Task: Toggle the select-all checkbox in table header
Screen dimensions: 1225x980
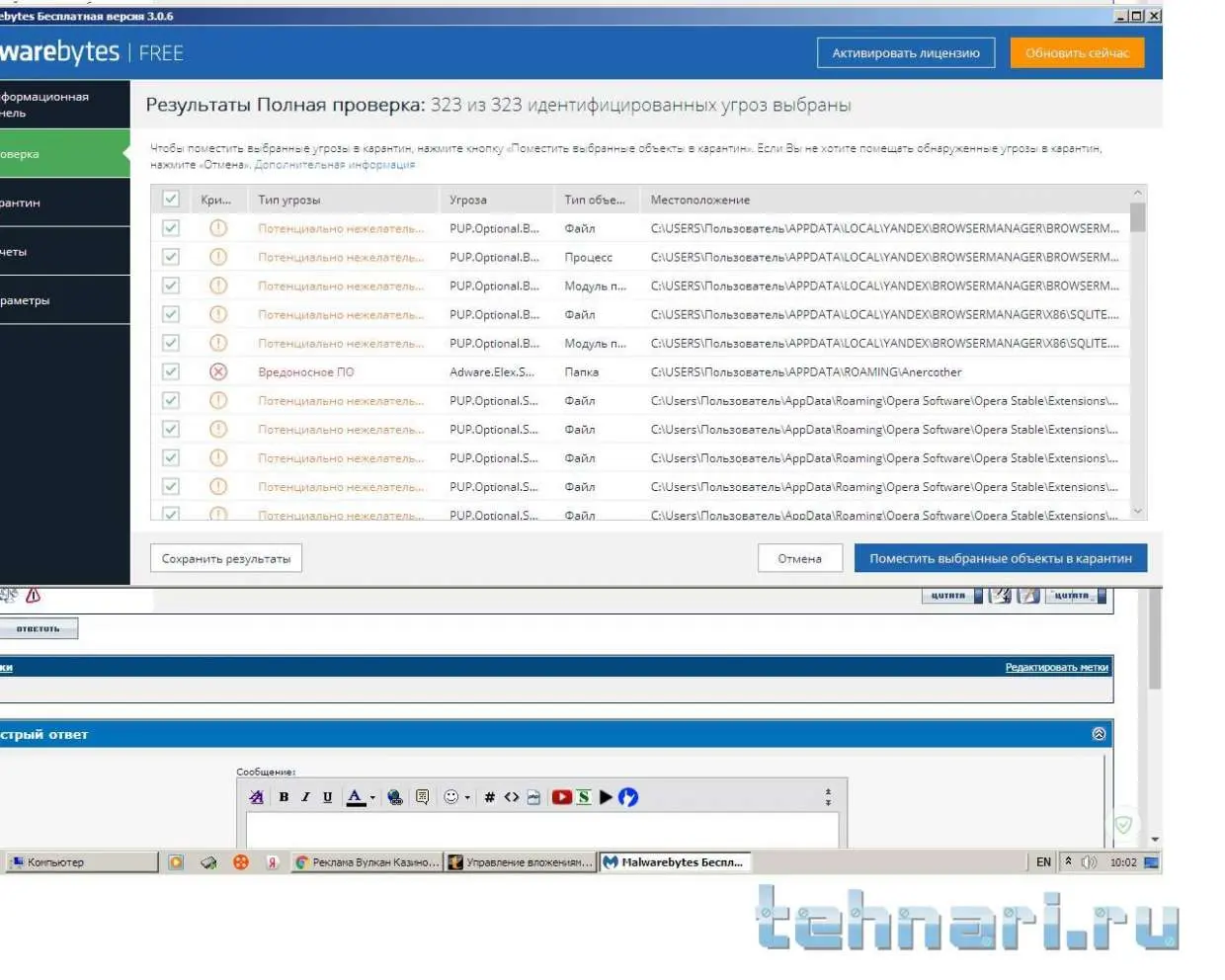Action: (171, 199)
